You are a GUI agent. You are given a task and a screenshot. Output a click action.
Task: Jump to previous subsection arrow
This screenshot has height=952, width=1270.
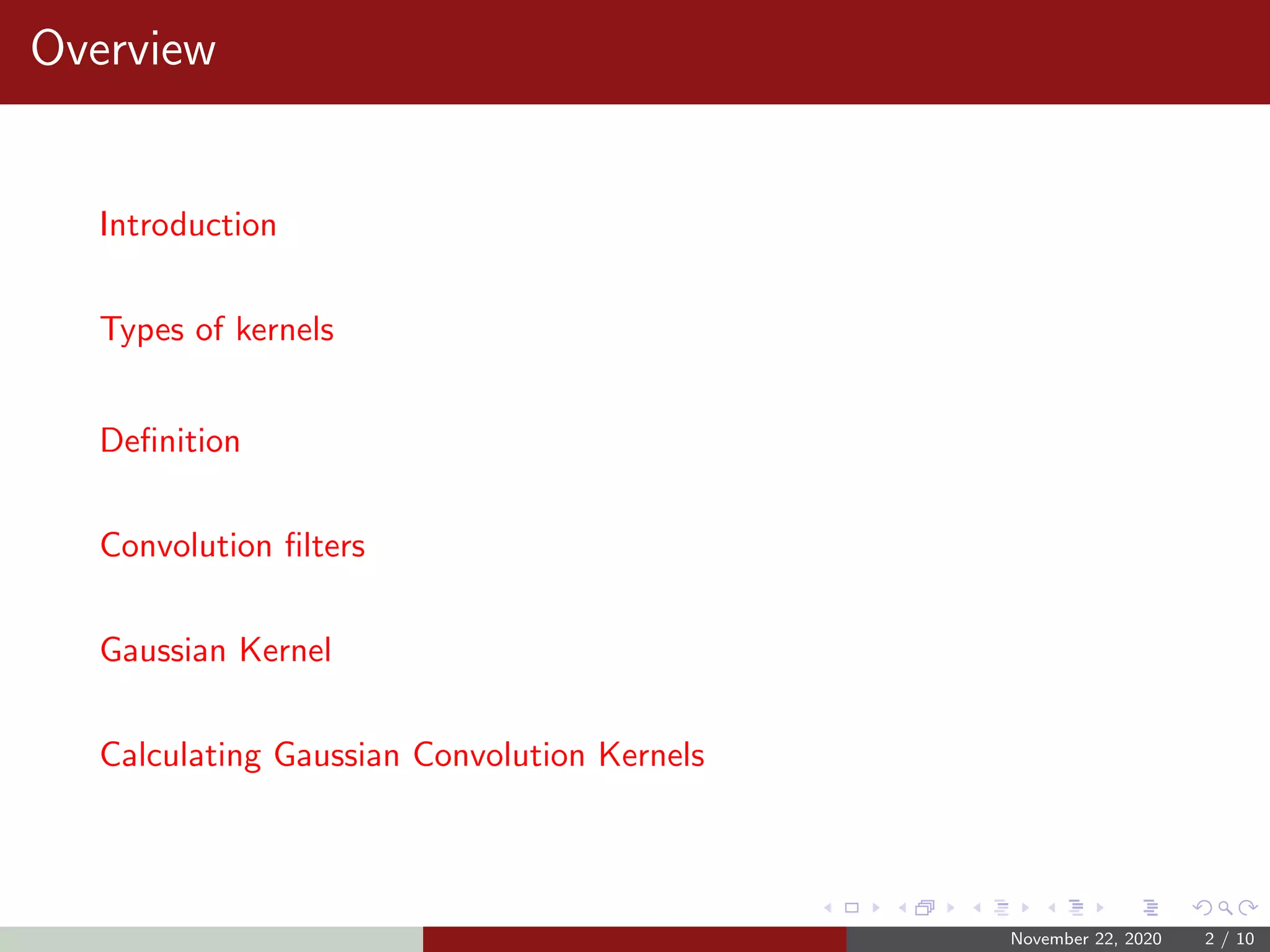977,908
